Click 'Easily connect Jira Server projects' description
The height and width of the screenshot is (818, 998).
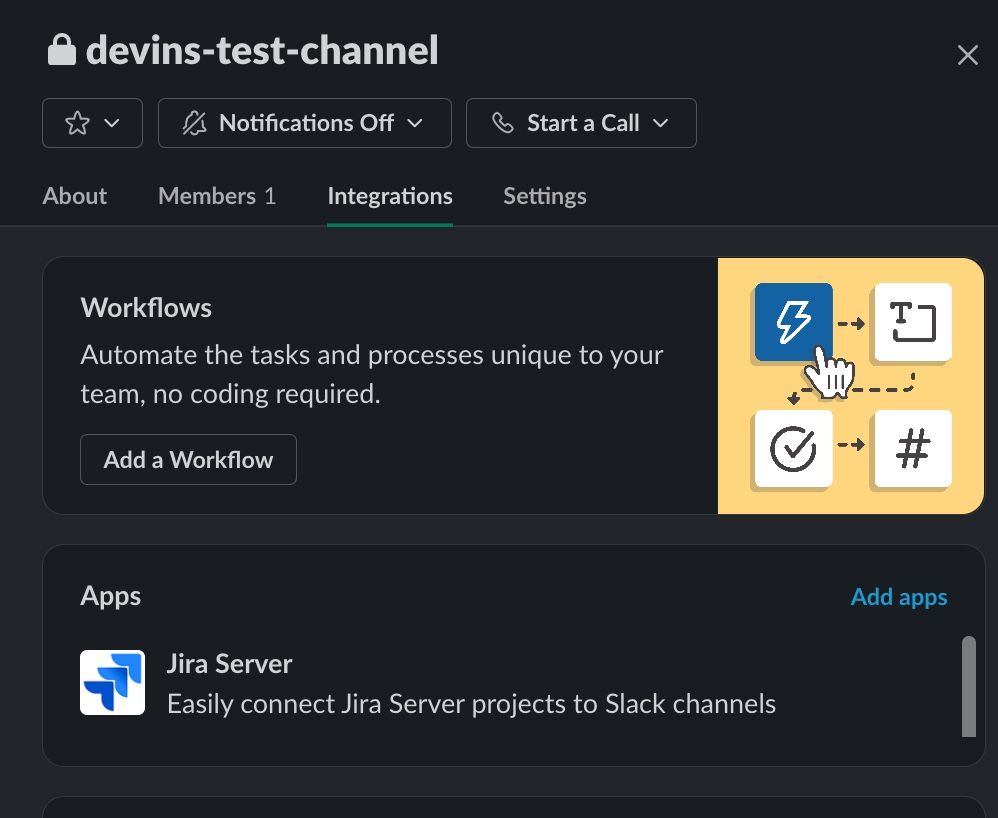(x=471, y=704)
